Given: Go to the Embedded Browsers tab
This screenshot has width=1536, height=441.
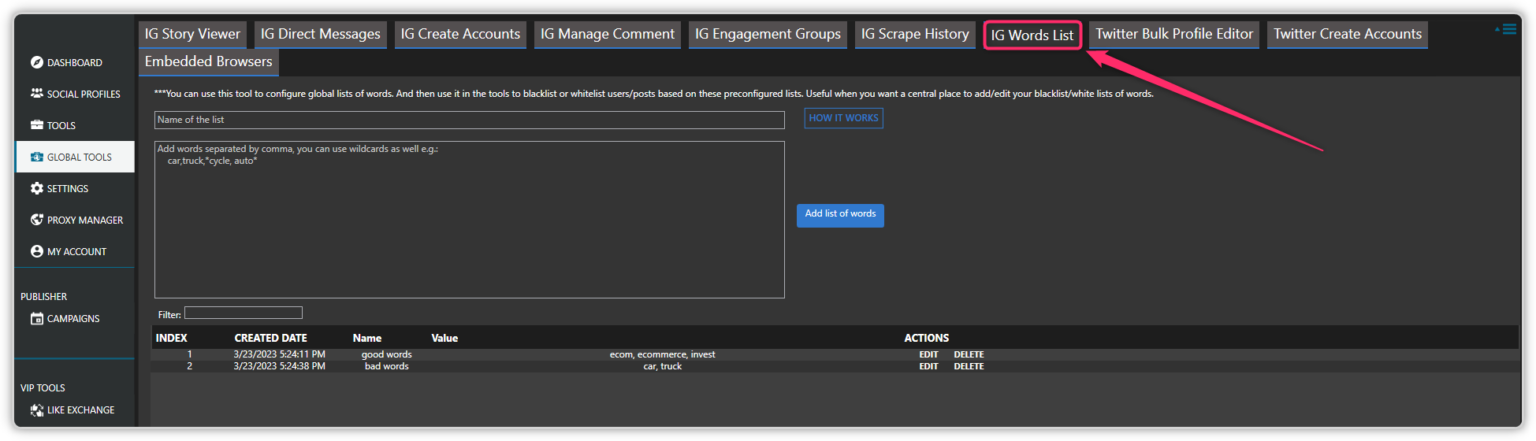Looking at the screenshot, I should pyautogui.click(x=208, y=62).
